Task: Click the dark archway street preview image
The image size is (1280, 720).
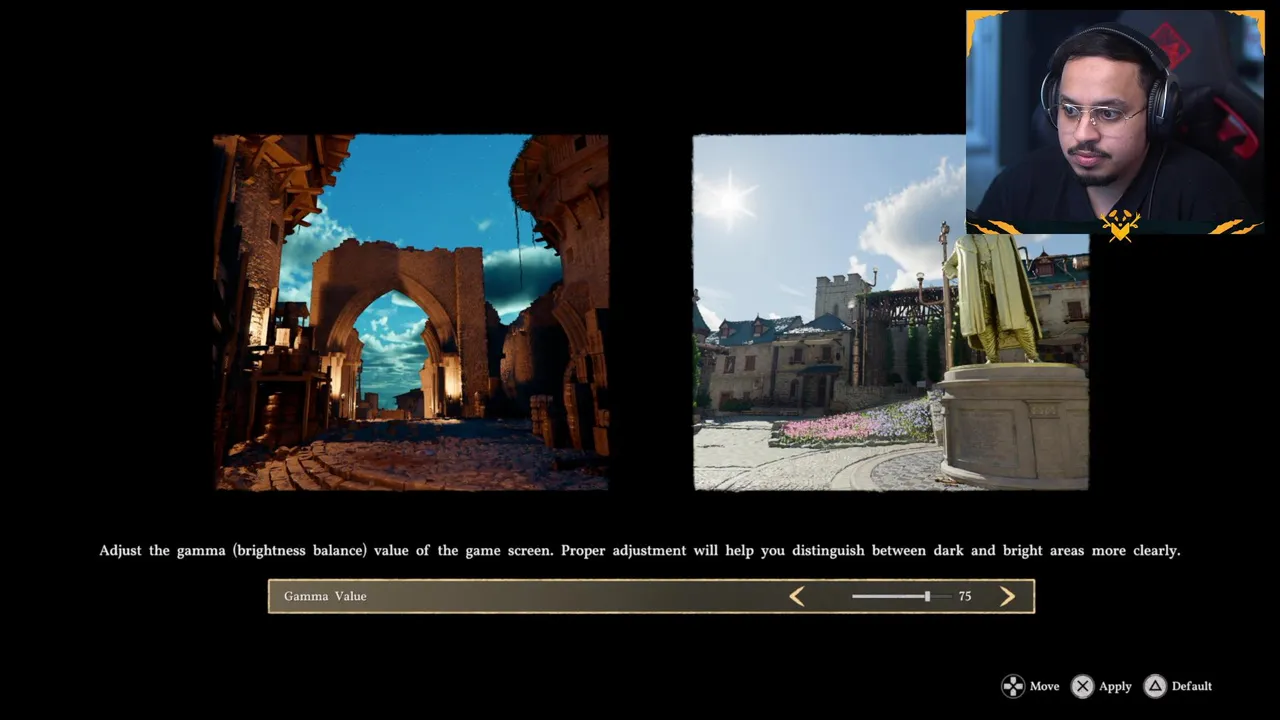Action: tap(411, 312)
